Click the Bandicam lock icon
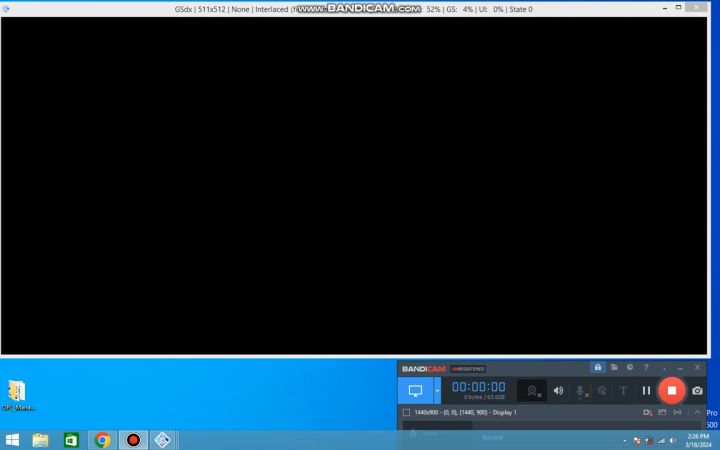Screen dimensions: 720x450 click(x=598, y=367)
